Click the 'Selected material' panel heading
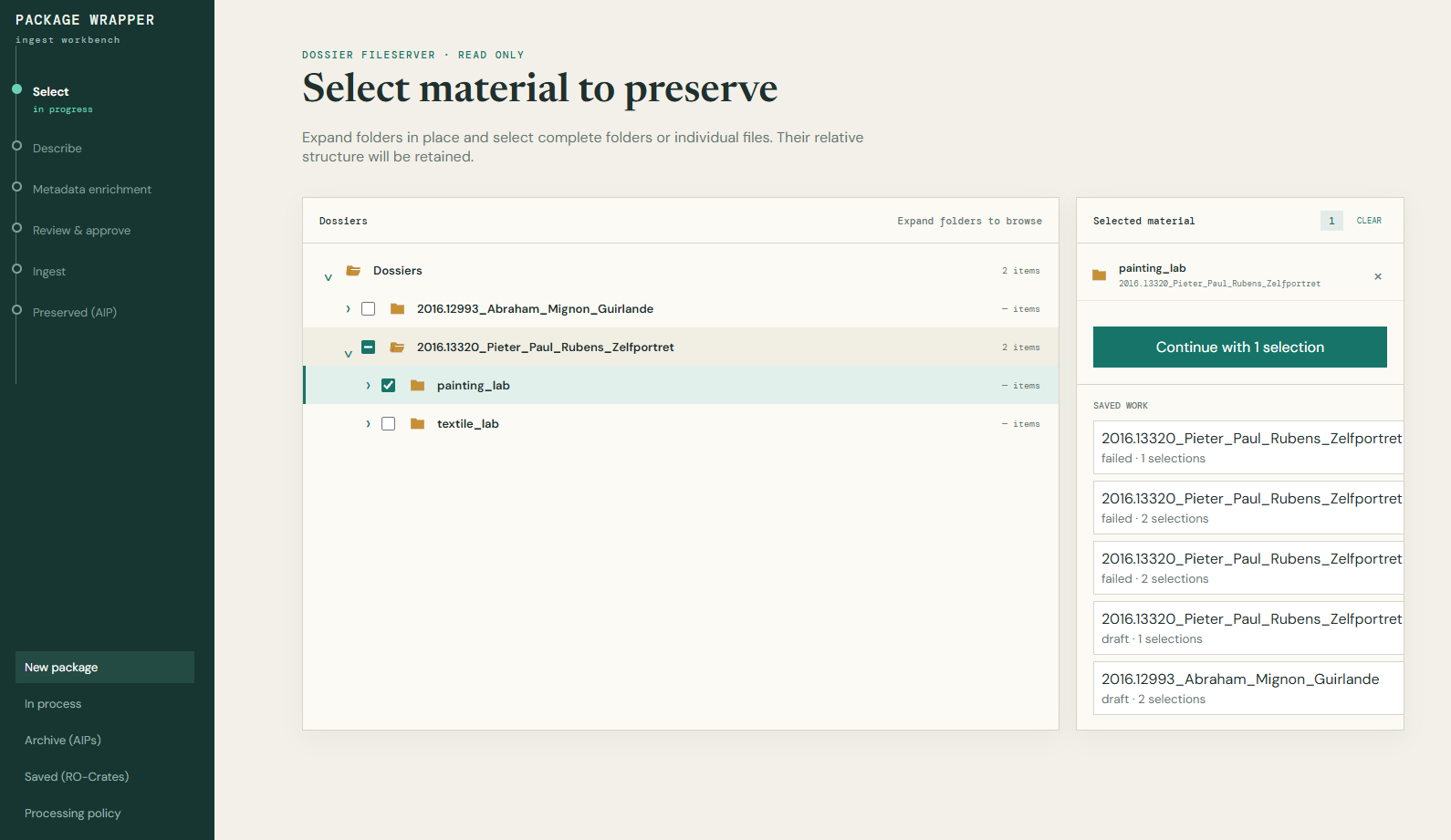Image resolution: width=1451 pixels, height=840 pixels. click(1144, 222)
